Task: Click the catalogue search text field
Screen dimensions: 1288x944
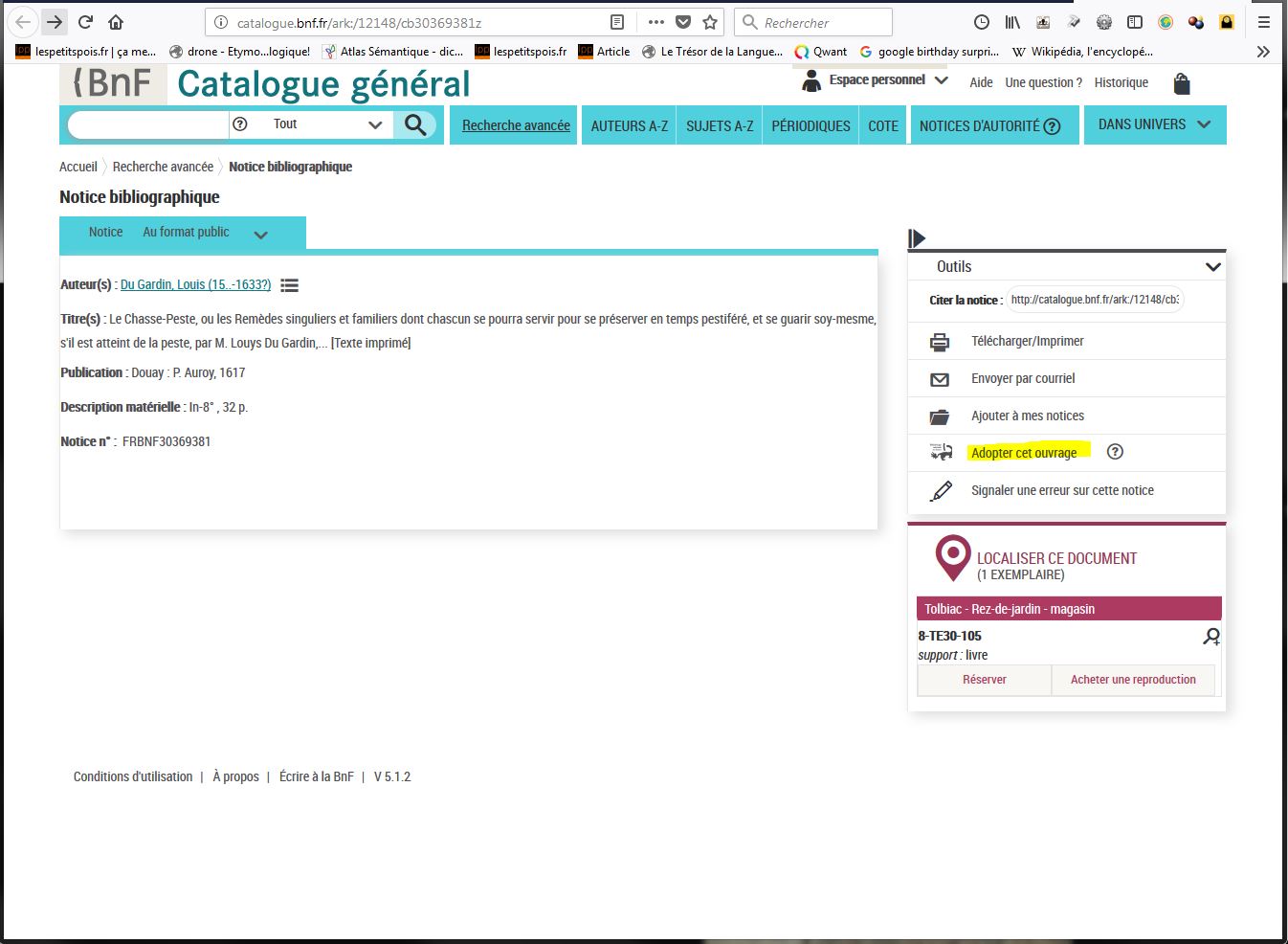Action: (x=148, y=124)
